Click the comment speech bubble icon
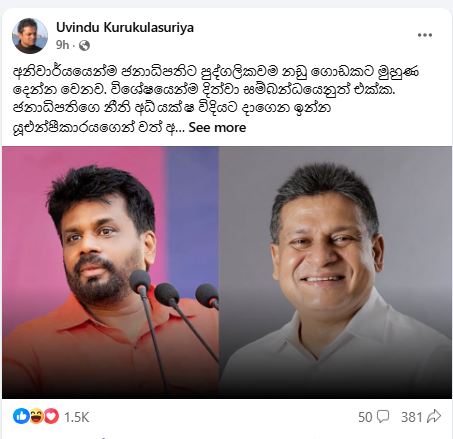This screenshot has width=453, height=439. [x=382, y=417]
